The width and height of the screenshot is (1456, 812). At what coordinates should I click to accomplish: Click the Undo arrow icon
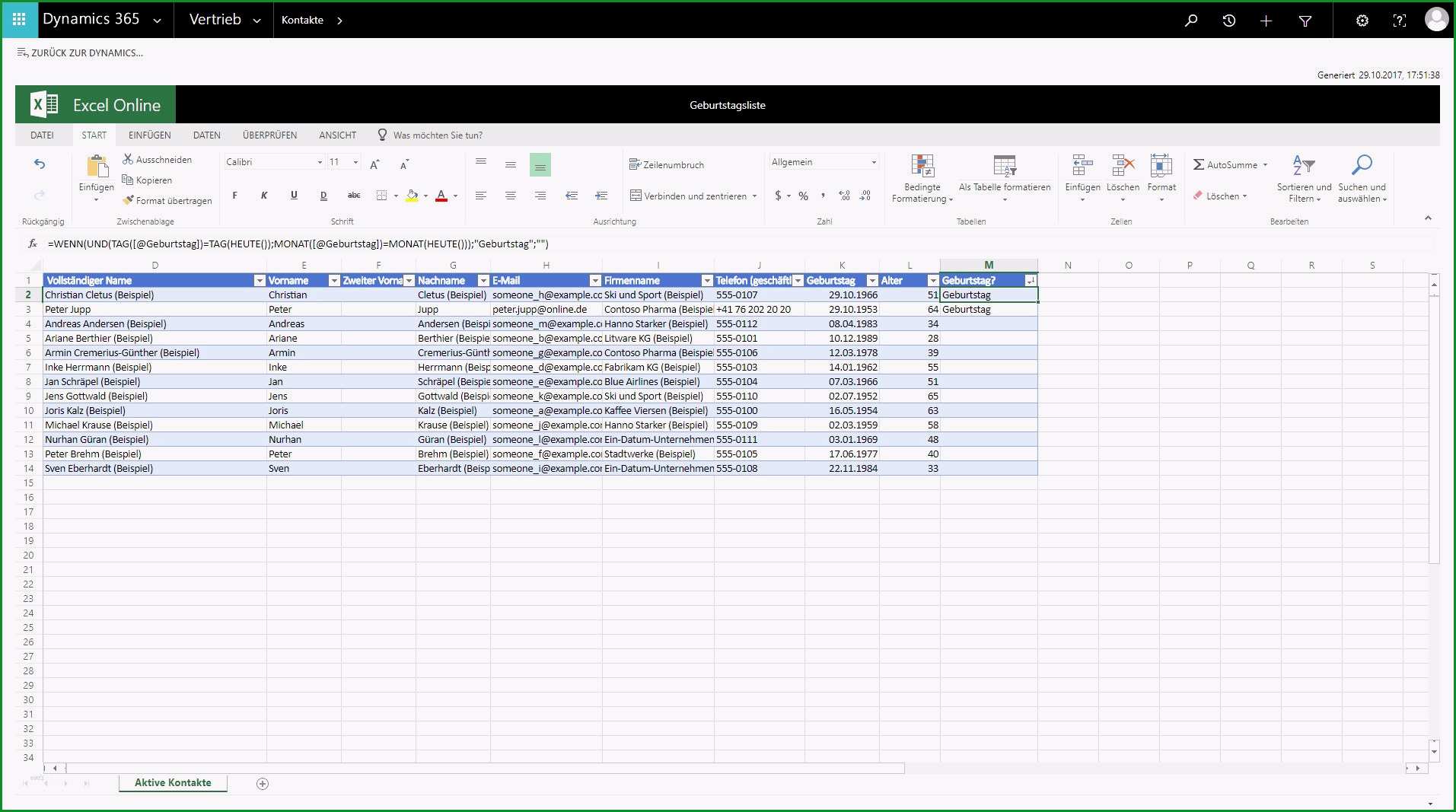tap(40, 164)
